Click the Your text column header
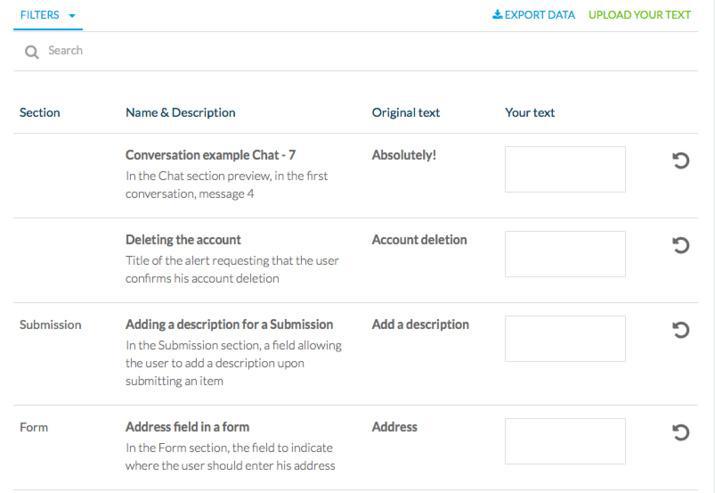Image resolution: width=715 pixels, height=493 pixels. point(529,113)
